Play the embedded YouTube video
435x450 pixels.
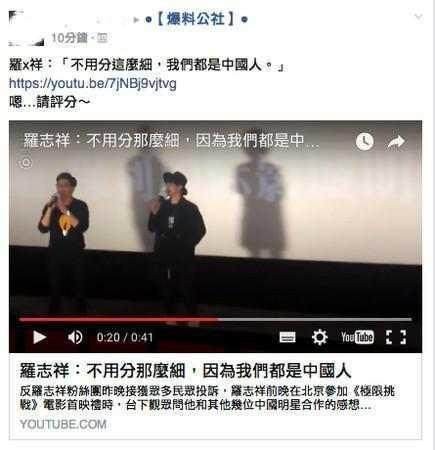(x=40, y=337)
